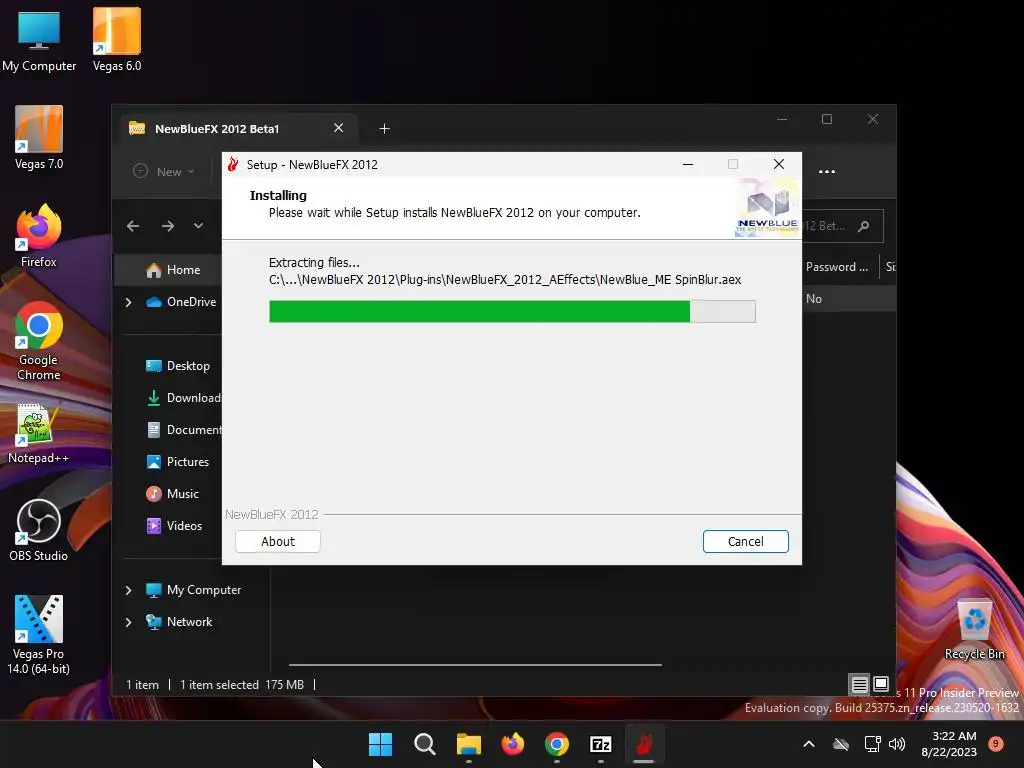Click the installation progress bar

[x=512, y=312]
